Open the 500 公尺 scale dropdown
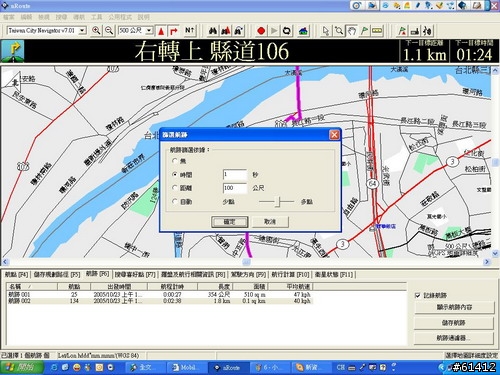This screenshot has width=500, height=375. (149, 31)
